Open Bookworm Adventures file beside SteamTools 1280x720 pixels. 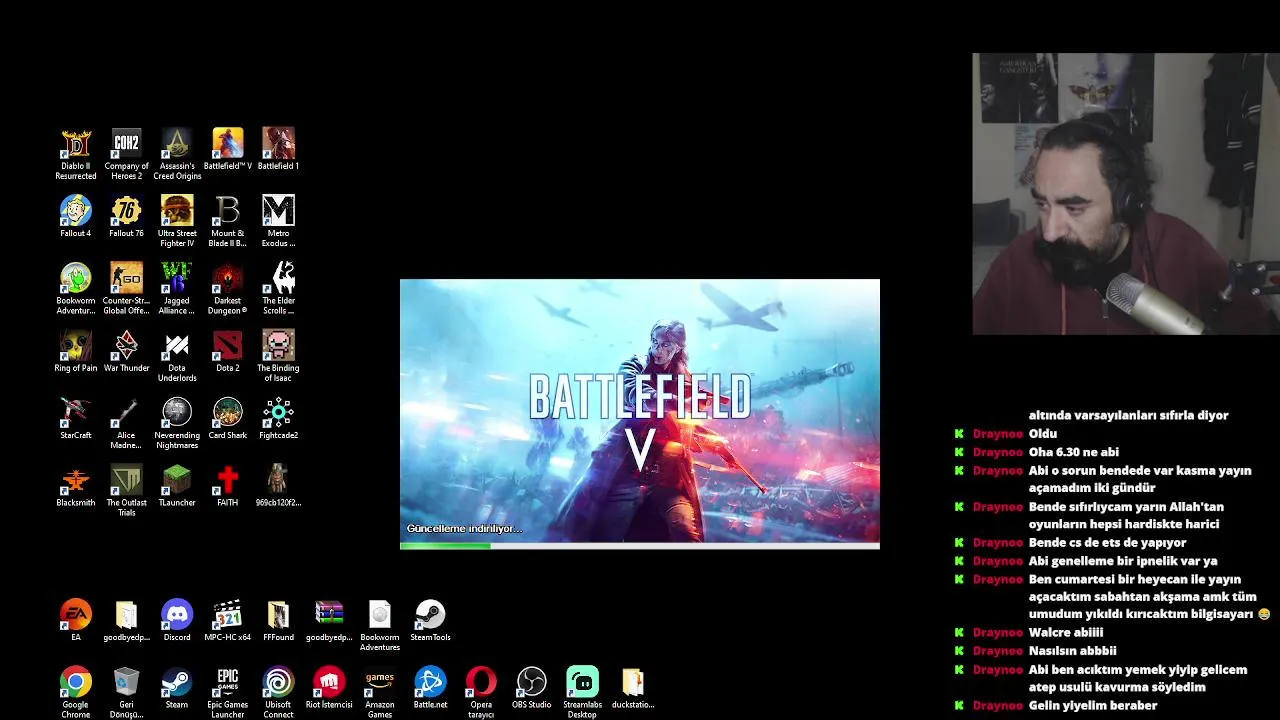[x=380, y=625]
